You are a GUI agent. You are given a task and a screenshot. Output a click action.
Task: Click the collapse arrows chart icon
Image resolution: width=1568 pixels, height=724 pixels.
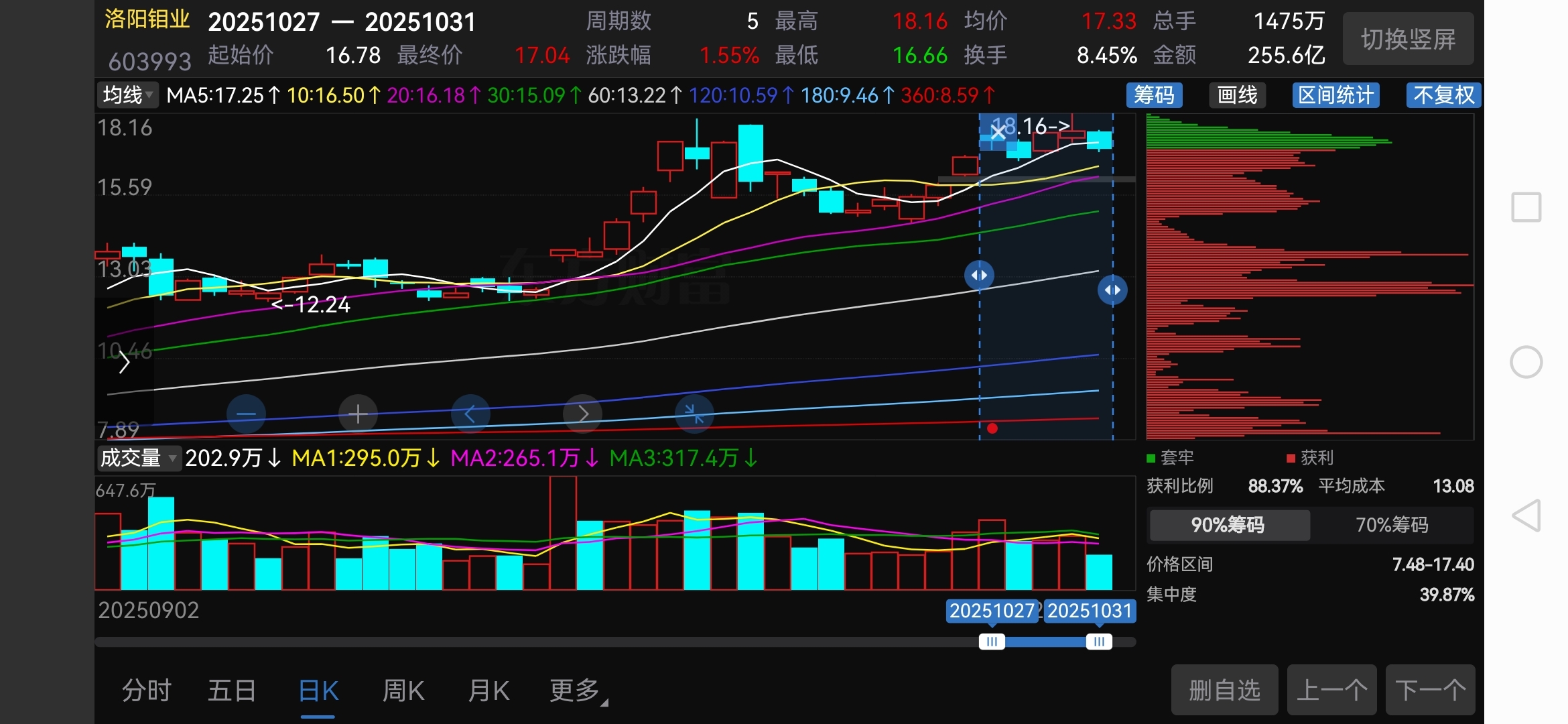click(694, 414)
